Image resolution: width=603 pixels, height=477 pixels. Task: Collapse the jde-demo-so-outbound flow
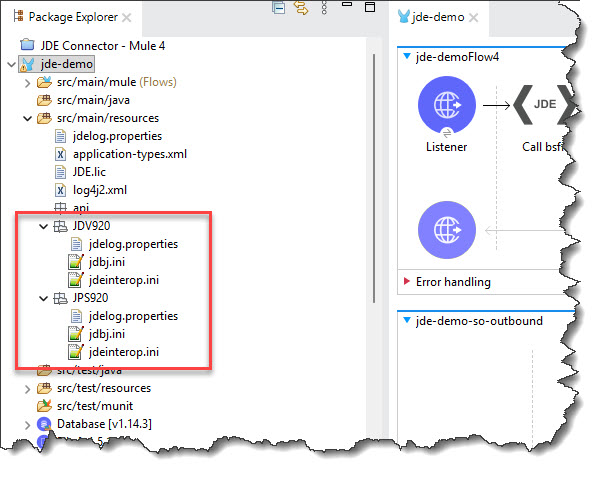(405, 320)
